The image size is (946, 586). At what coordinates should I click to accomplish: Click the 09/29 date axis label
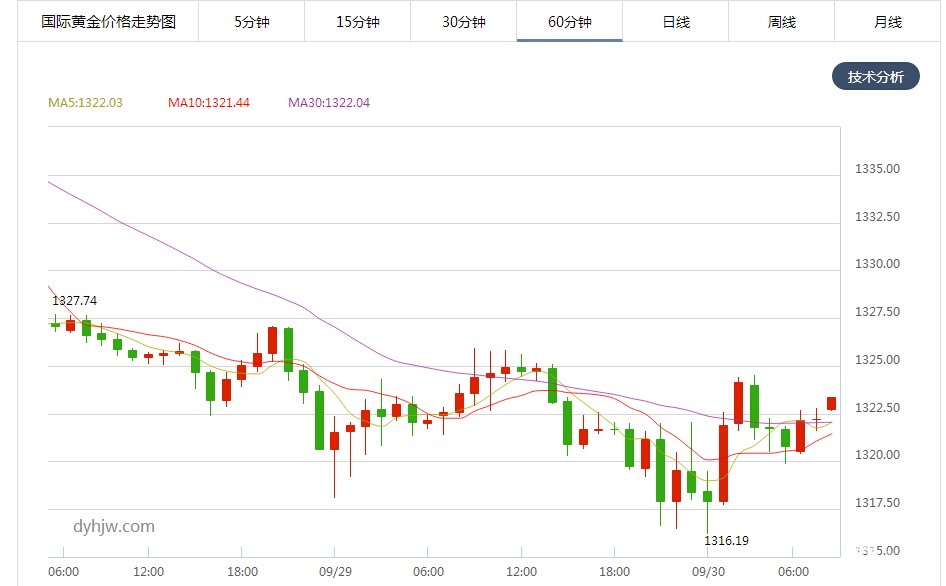[334, 571]
